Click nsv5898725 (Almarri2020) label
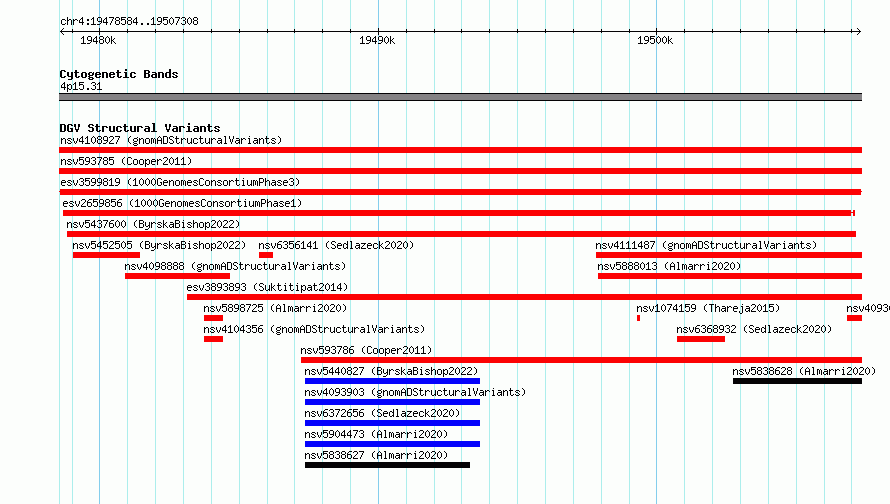 (275, 308)
